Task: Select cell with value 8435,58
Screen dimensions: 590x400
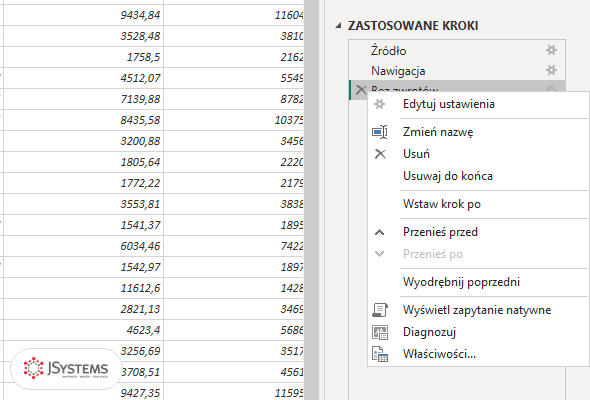Action: click(84, 120)
